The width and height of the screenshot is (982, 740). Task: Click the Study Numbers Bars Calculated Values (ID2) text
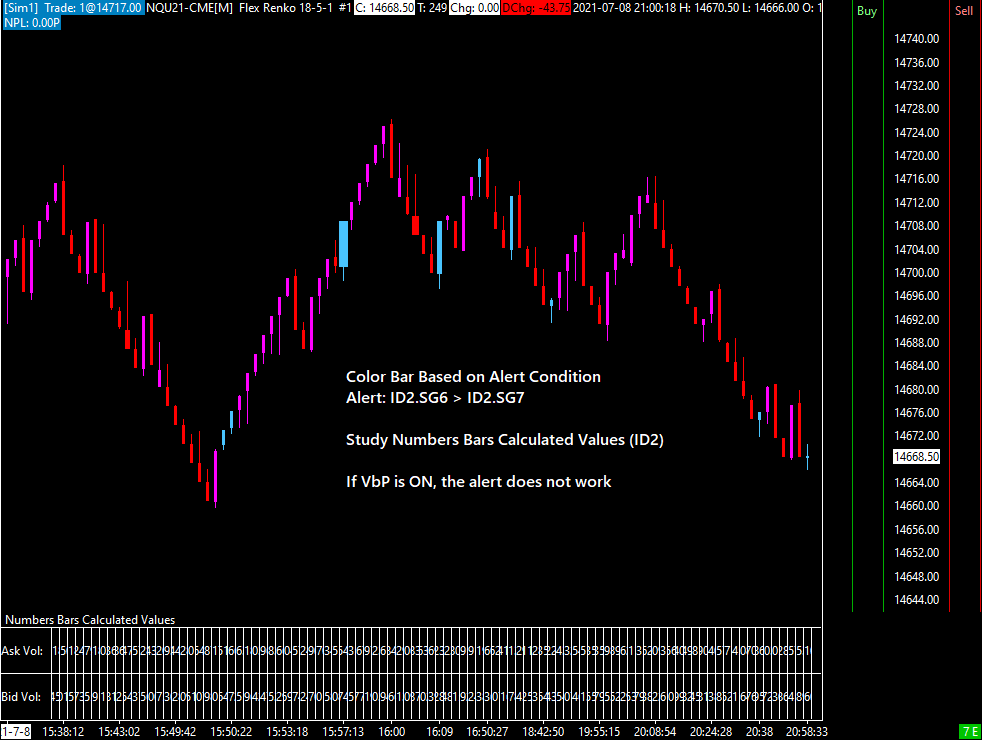click(505, 439)
